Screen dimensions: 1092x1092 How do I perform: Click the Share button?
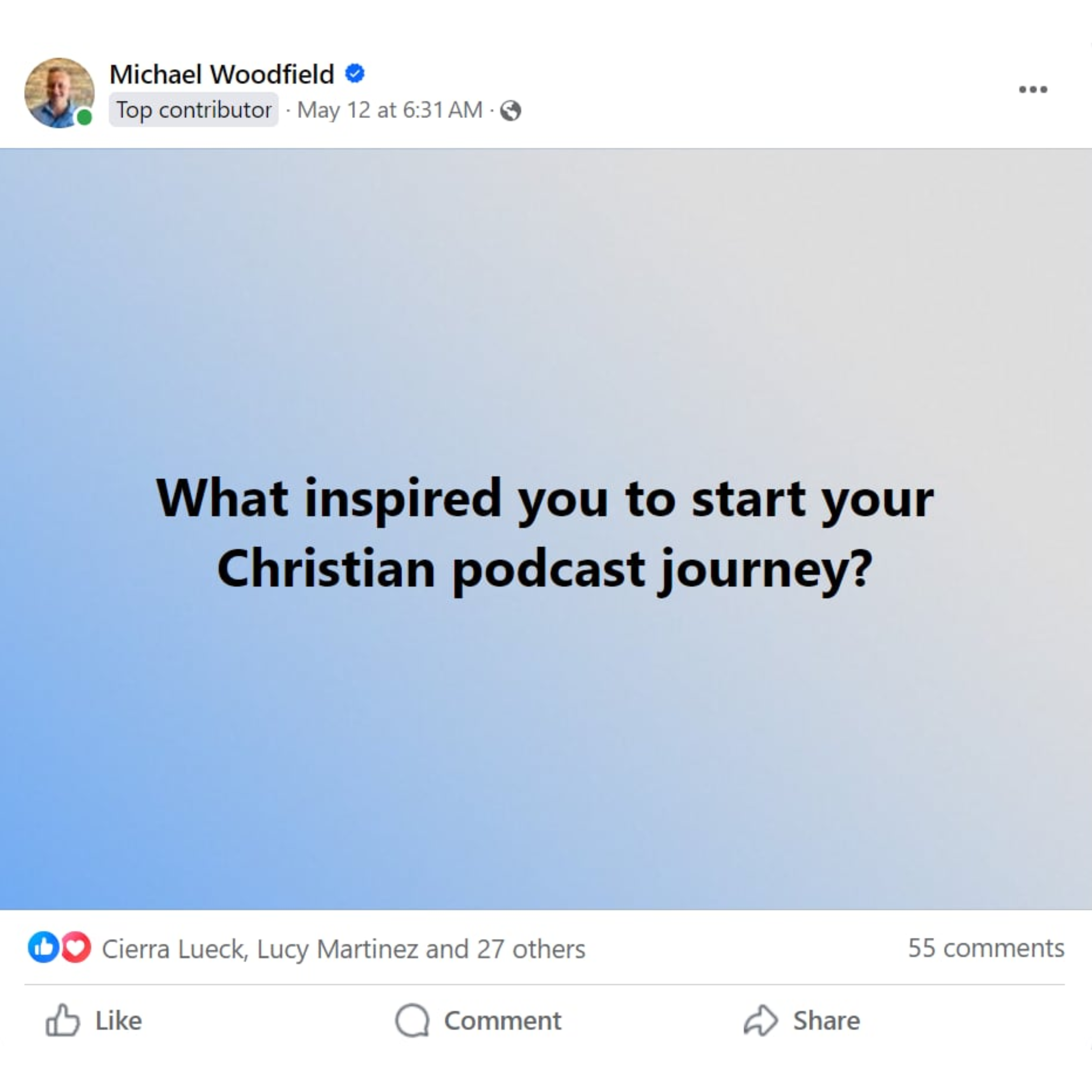(x=801, y=1020)
